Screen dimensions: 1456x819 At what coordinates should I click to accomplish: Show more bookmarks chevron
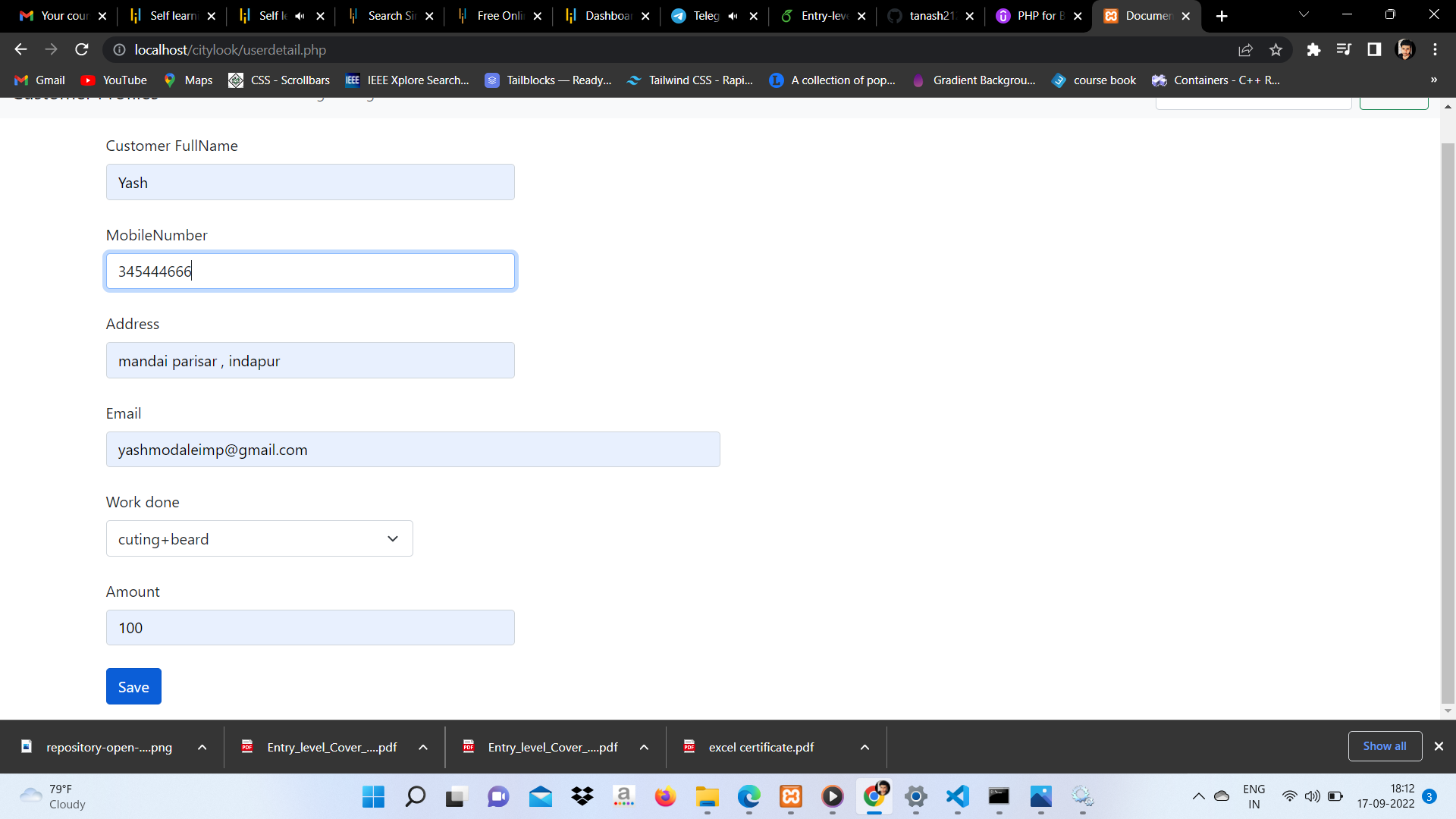point(1433,80)
